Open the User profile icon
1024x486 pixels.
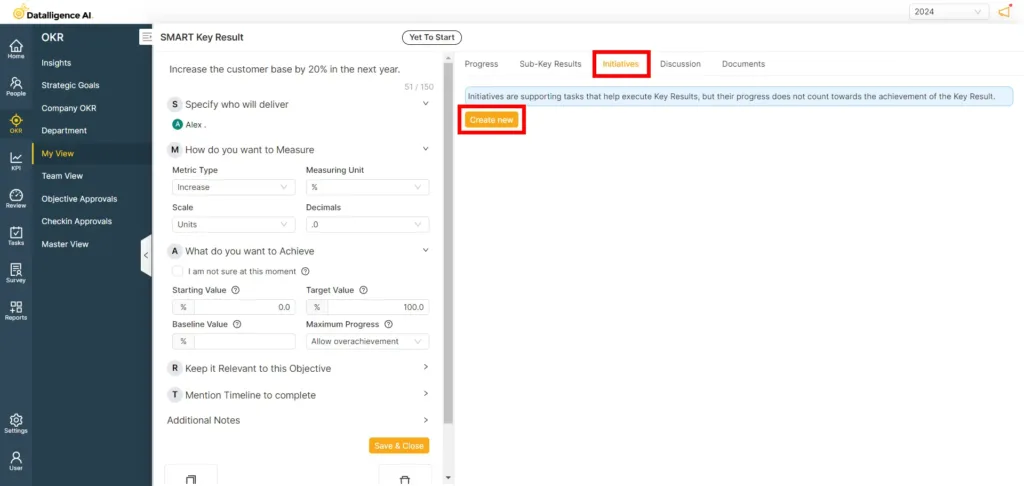pos(16,461)
